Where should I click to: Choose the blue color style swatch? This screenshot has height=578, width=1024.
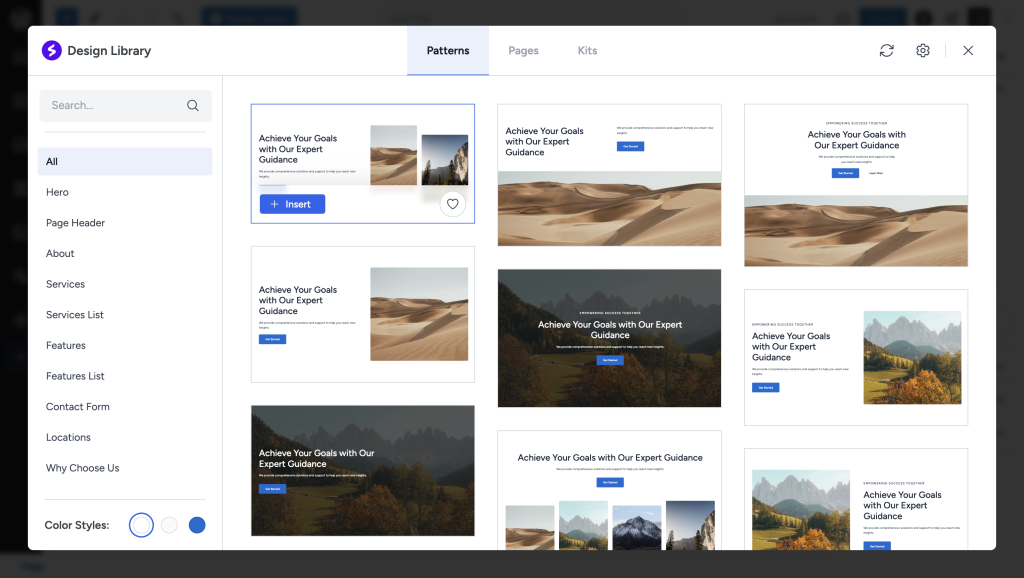pyautogui.click(x=197, y=525)
